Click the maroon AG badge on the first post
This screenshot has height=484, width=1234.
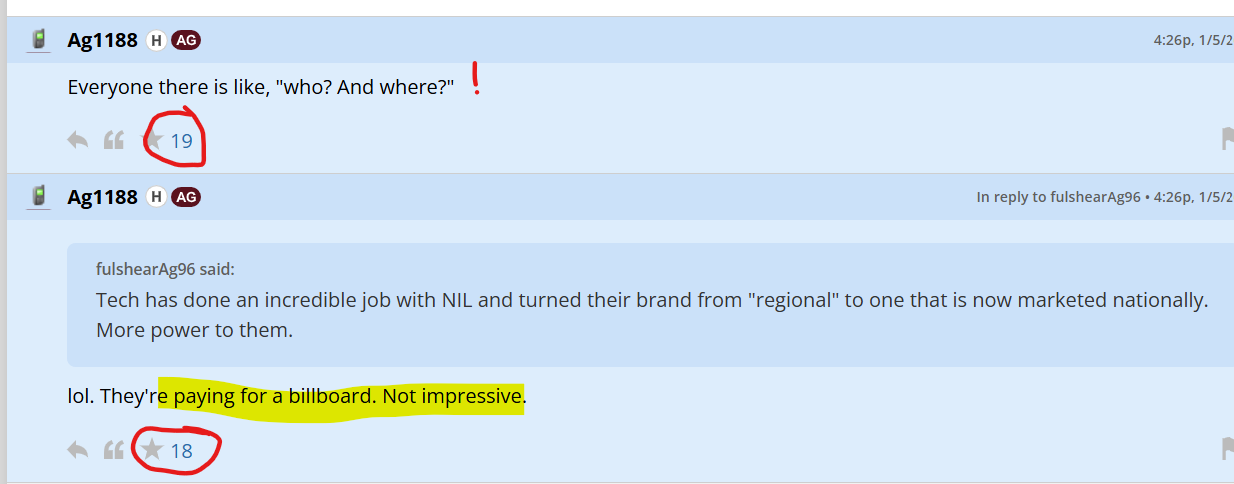pyautogui.click(x=186, y=40)
